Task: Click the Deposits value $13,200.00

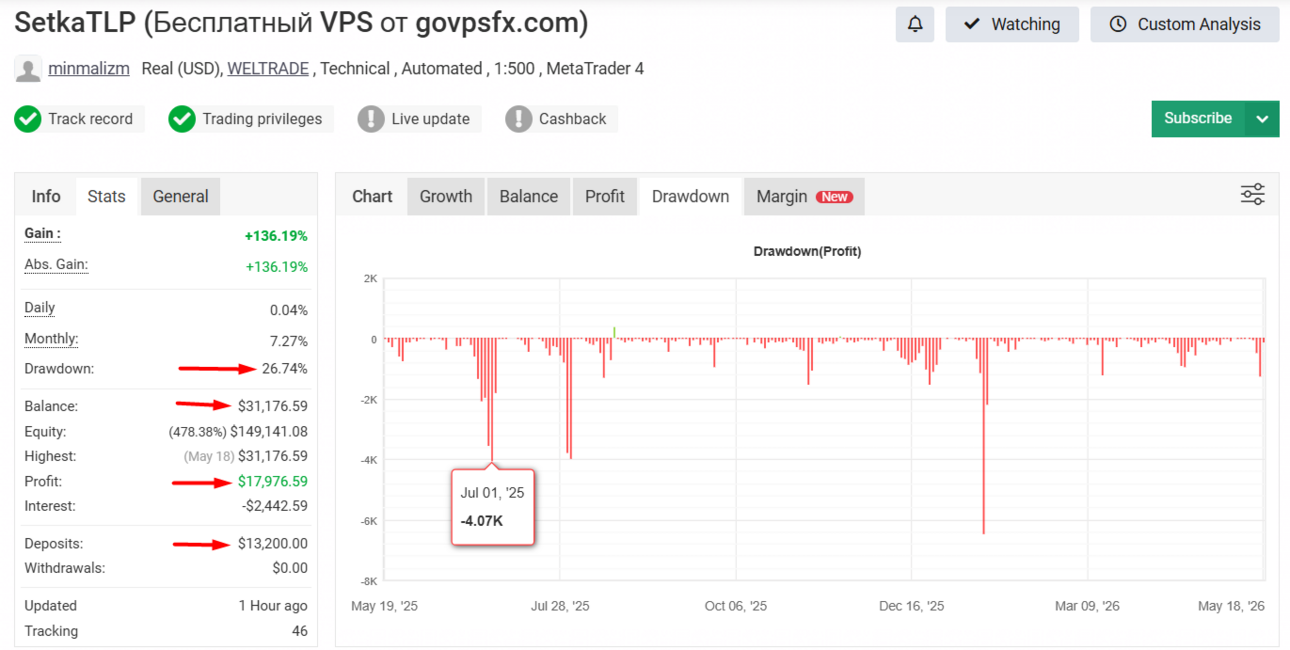Action: [x=273, y=544]
